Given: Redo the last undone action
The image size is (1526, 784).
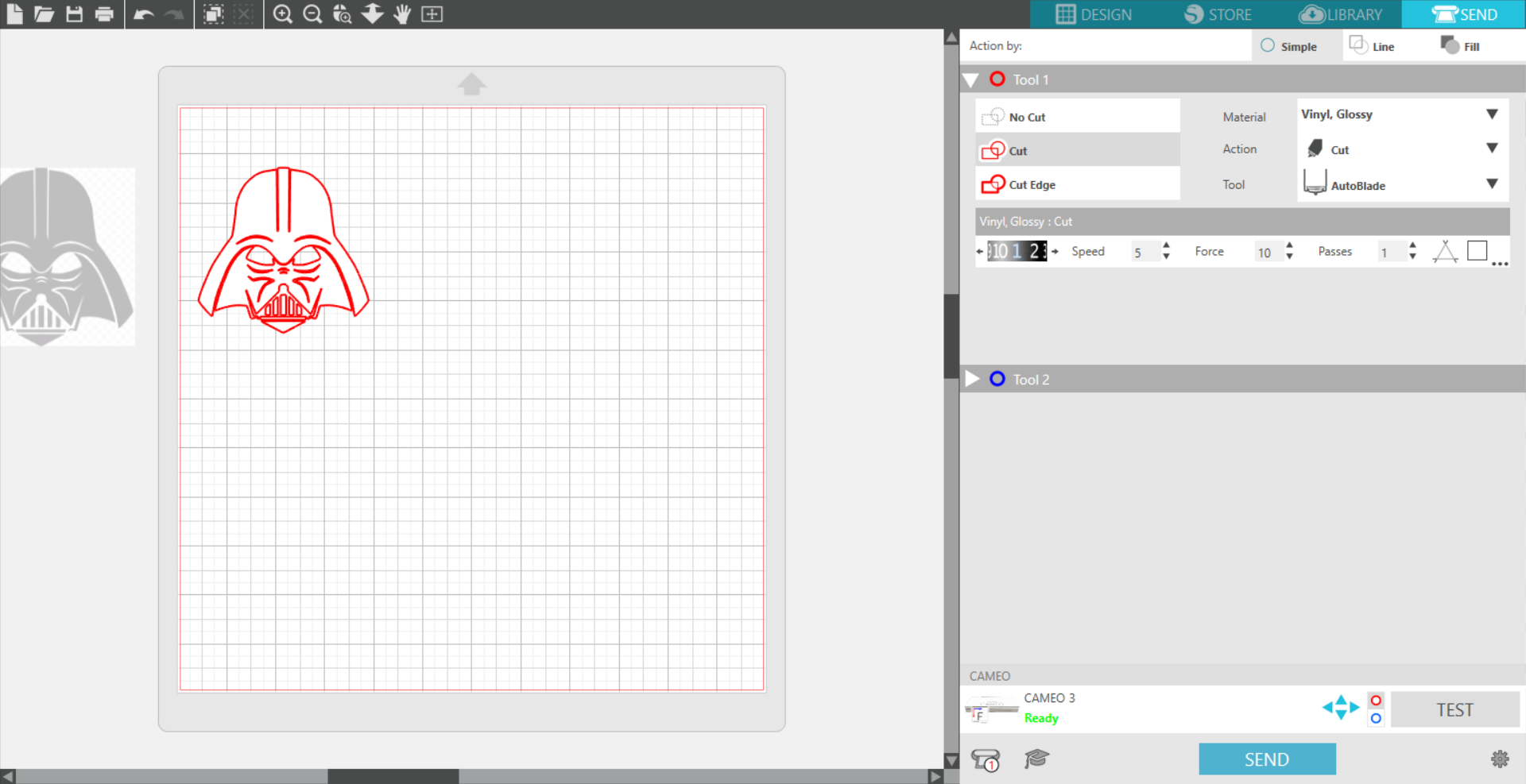Looking at the screenshot, I should [174, 14].
